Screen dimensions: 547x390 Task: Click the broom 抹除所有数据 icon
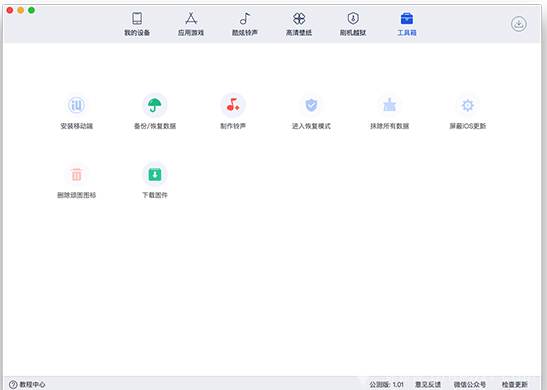click(x=389, y=105)
